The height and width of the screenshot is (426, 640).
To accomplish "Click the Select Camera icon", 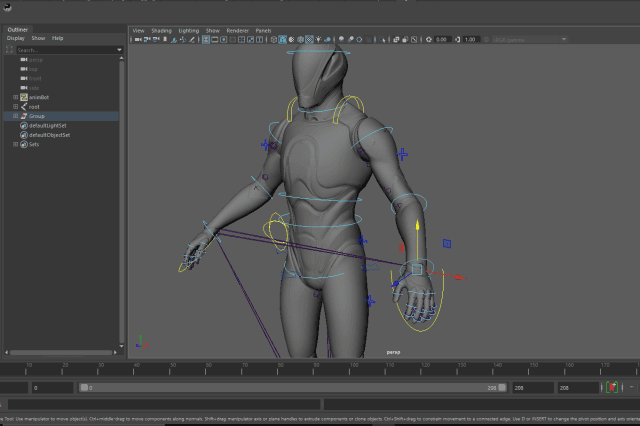I will [x=138, y=40].
